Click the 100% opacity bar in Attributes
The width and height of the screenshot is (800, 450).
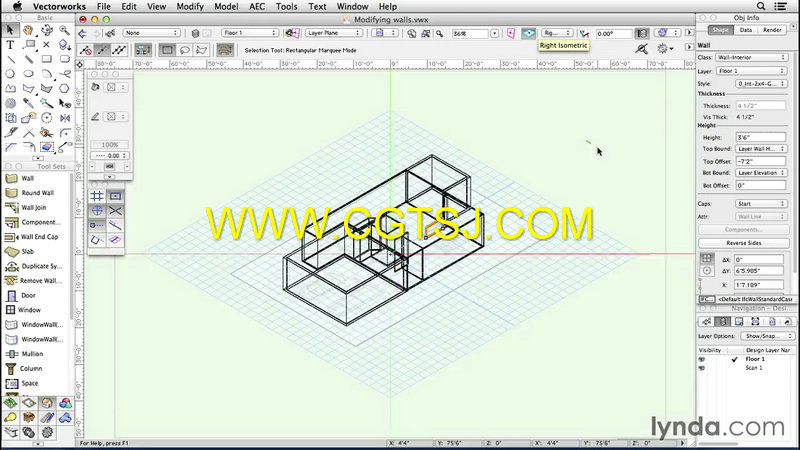pos(110,145)
